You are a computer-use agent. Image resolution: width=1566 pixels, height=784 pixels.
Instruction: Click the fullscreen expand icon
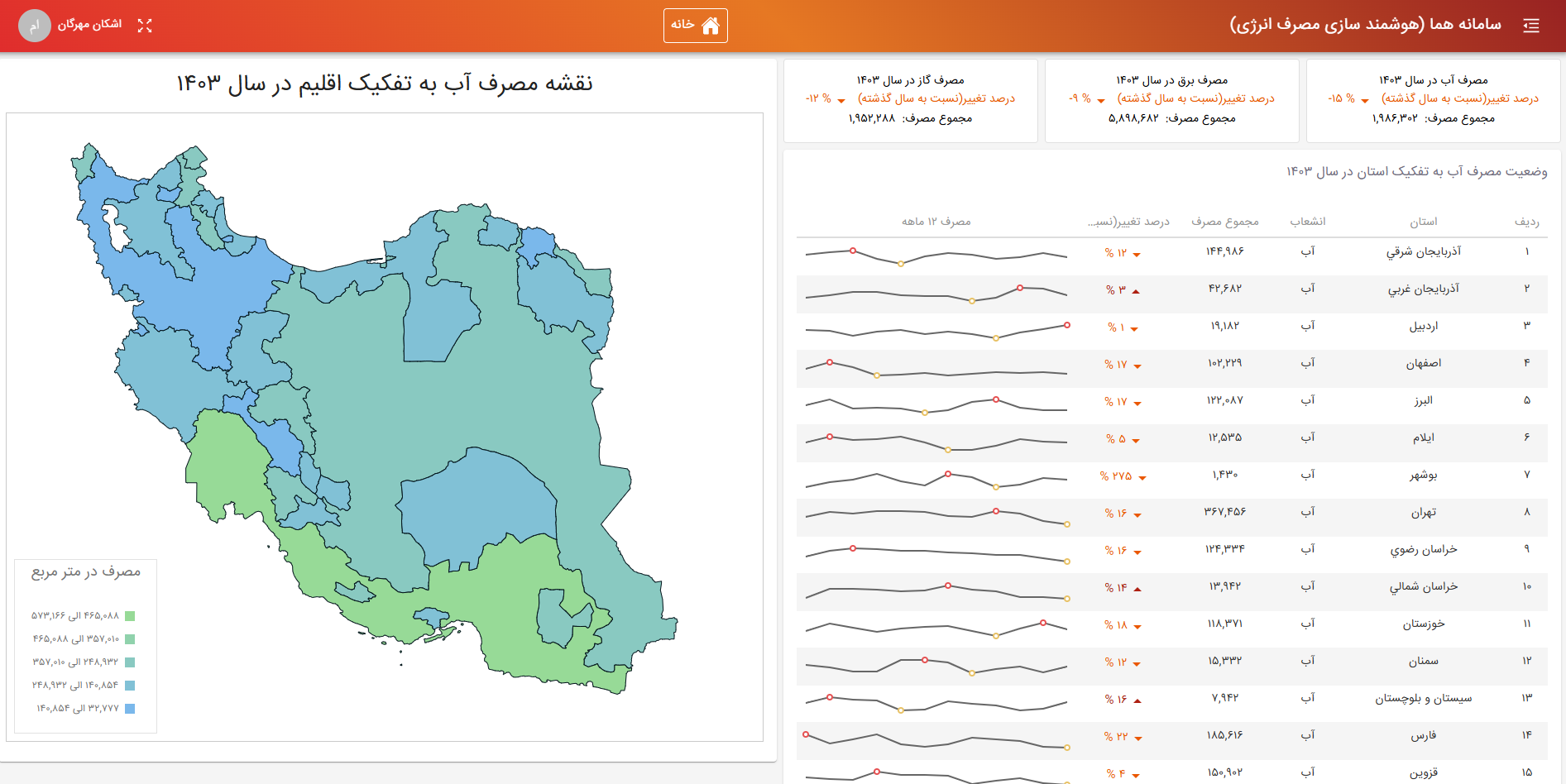coord(145,26)
